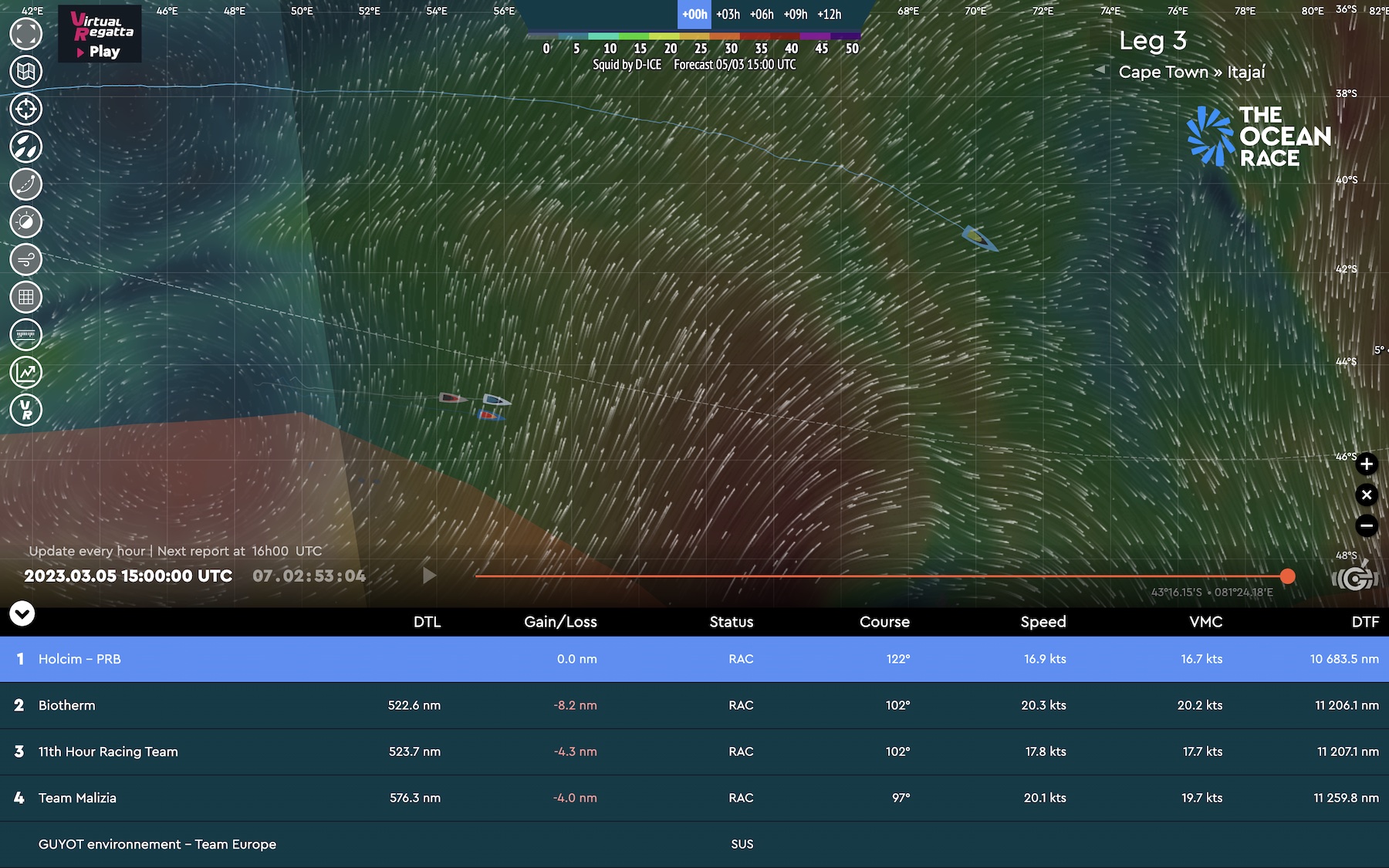Click Team Malizia's 97° course value

[x=901, y=798]
